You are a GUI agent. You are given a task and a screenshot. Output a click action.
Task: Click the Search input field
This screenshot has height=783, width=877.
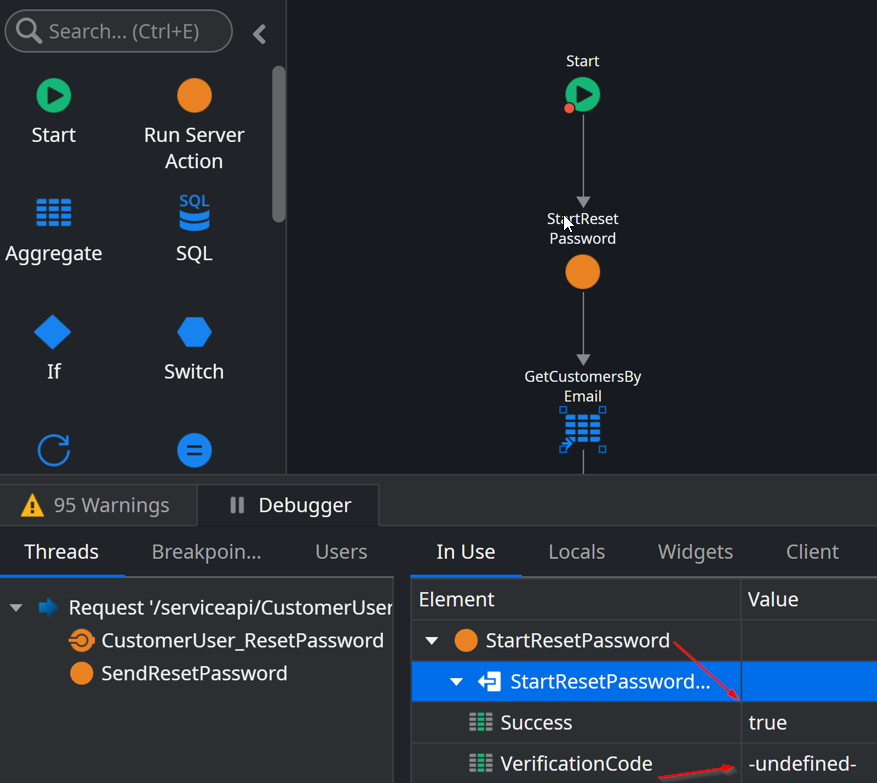118,31
